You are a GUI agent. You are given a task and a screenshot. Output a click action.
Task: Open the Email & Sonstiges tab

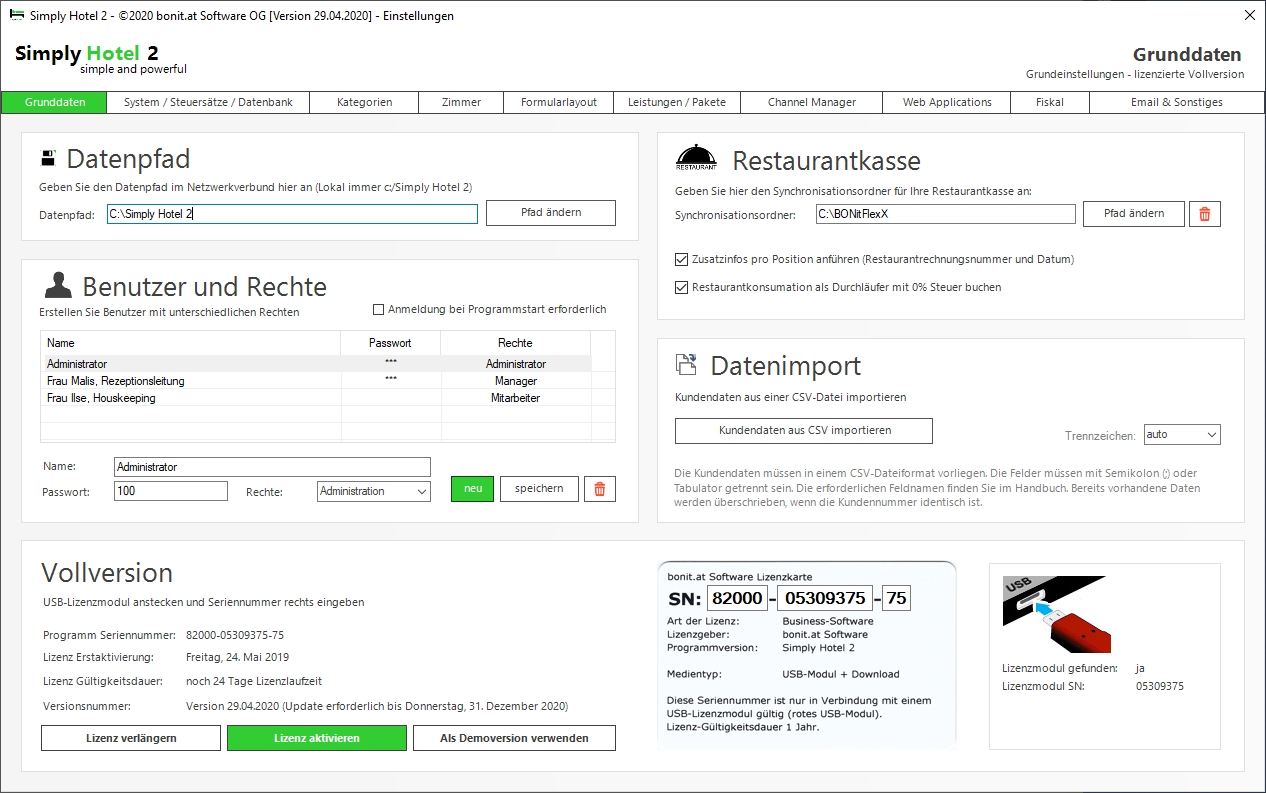coord(1177,102)
